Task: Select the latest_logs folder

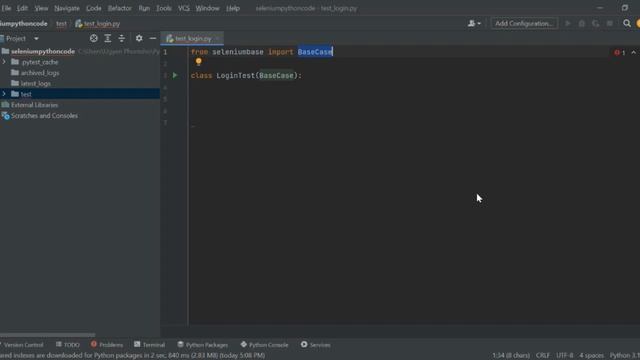Action: (36, 83)
